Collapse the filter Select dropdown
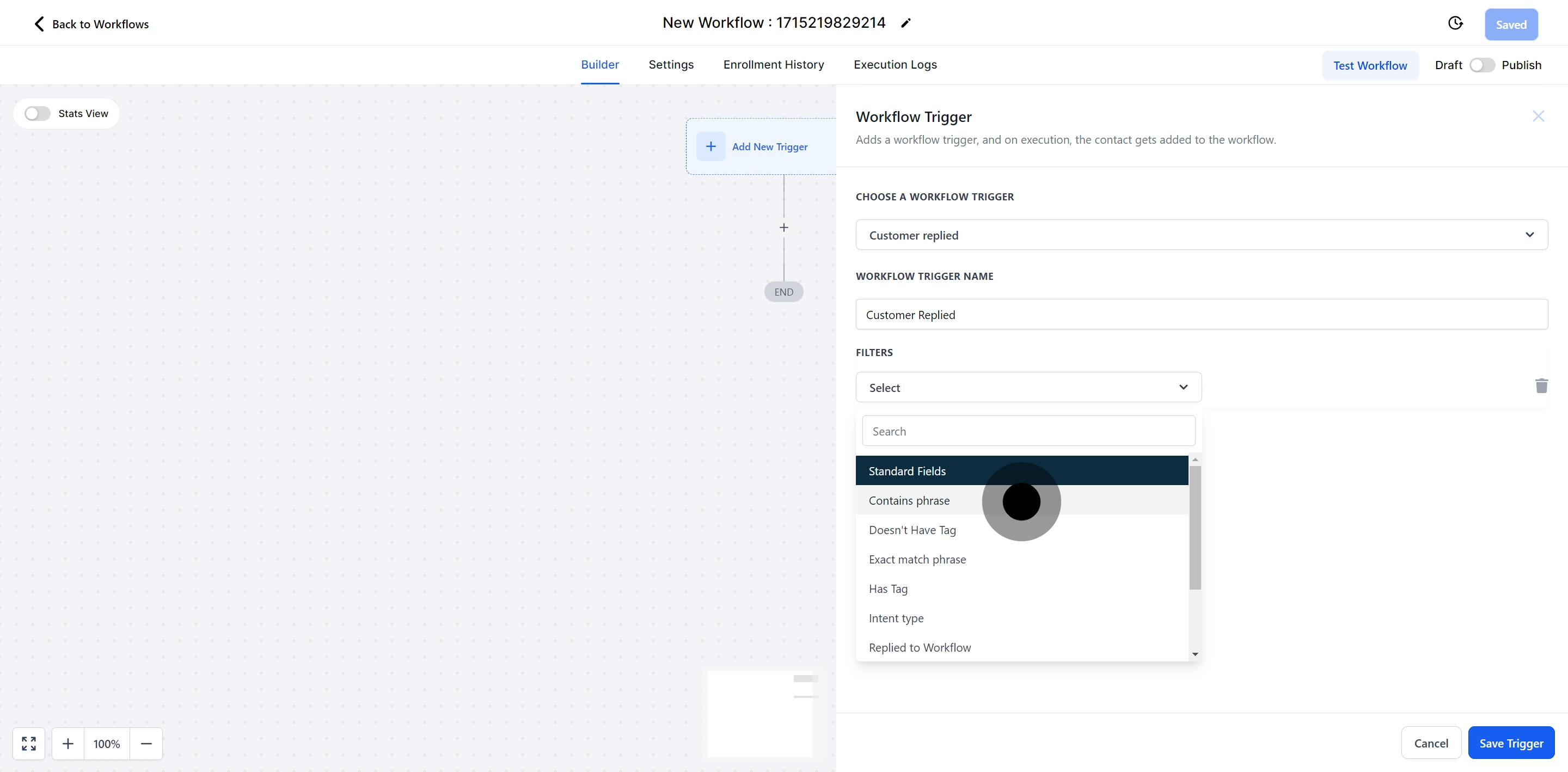The height and width of the screenshot is (772, 1568). point(1028,388)
